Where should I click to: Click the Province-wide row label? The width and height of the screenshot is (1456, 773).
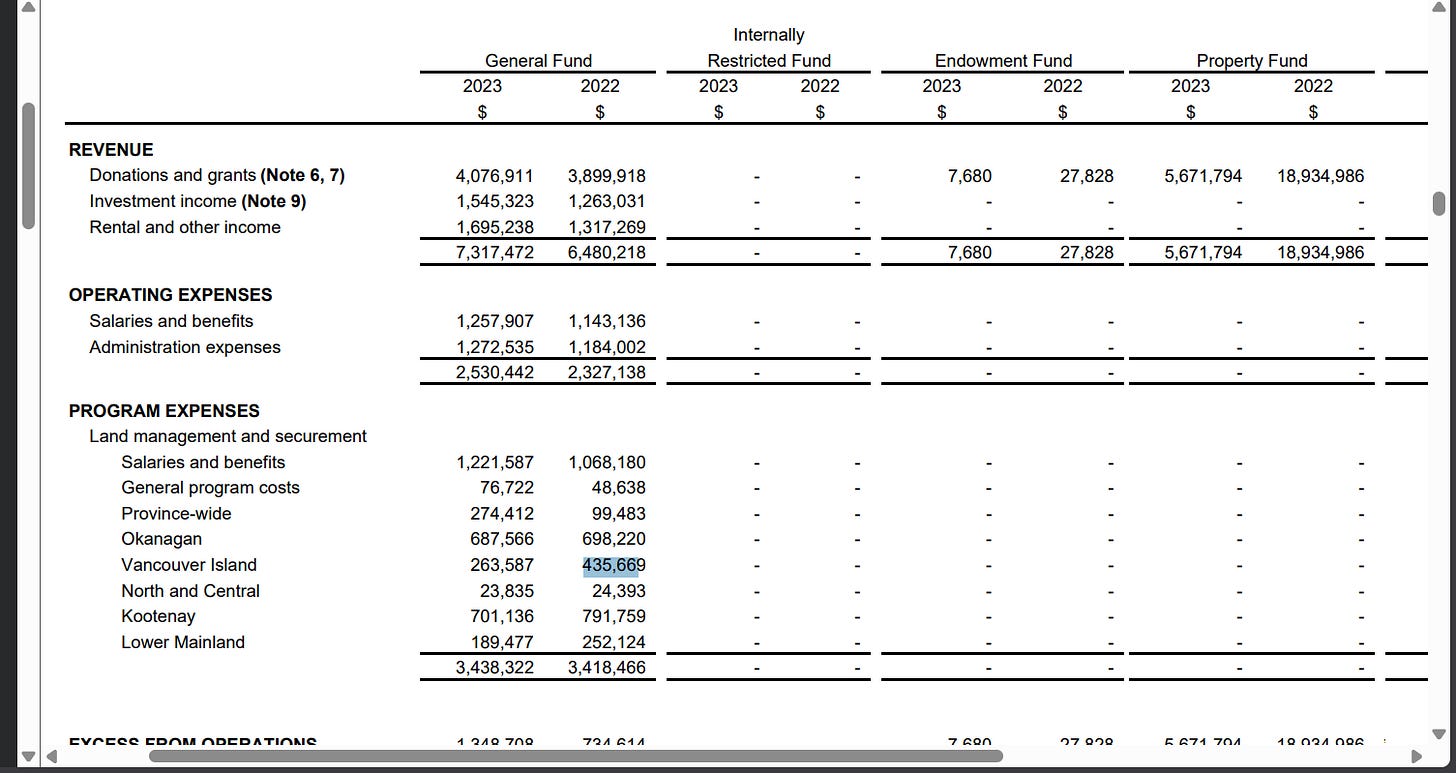tap(176, 514)
